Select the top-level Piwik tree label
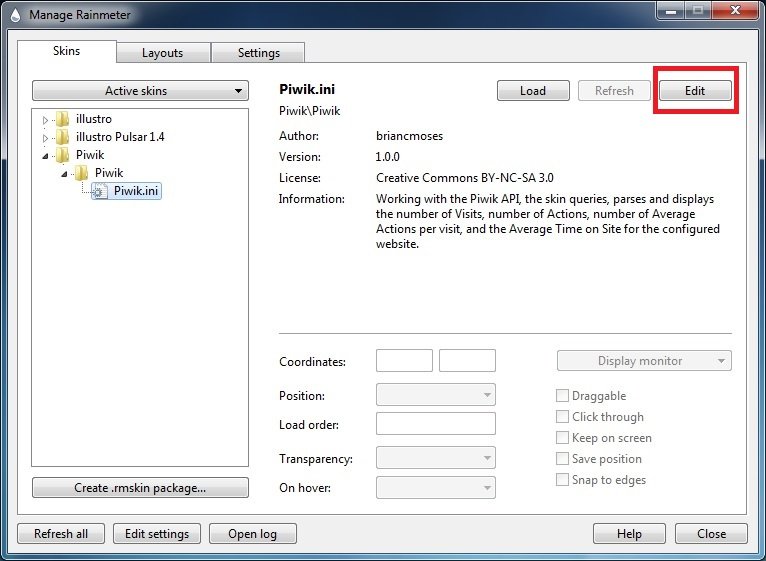766x561 pixels. [90, 155]
